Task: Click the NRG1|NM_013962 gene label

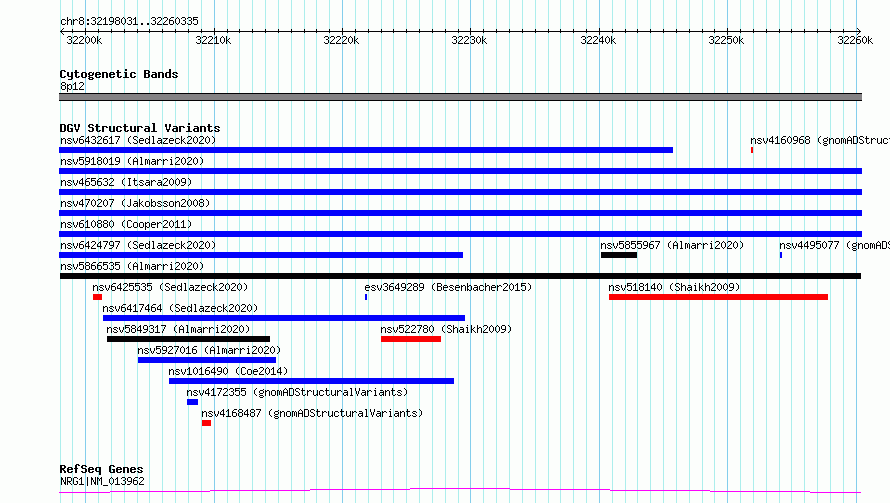Action: [102, 481]
